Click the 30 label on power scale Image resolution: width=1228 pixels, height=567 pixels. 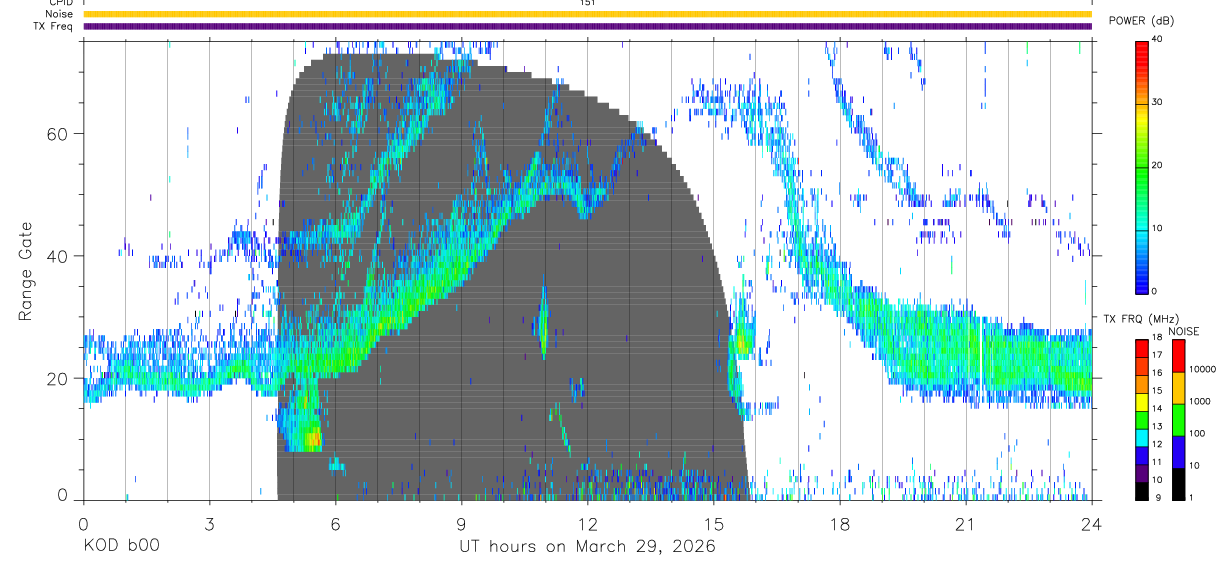point(1157,102)
